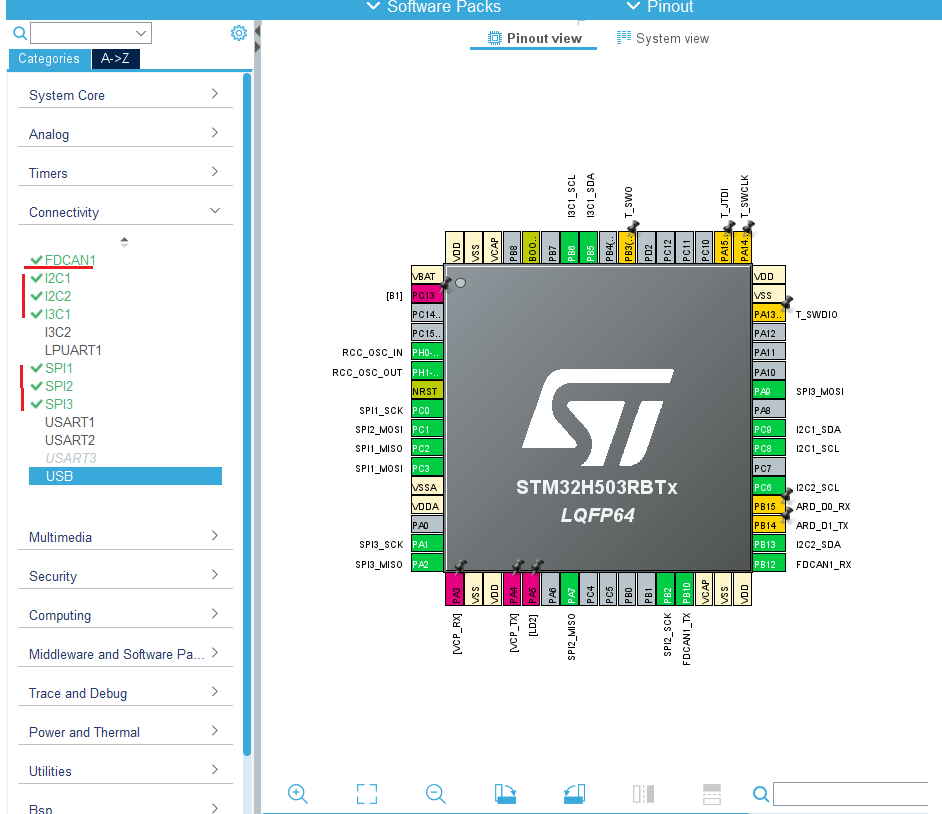This screenshot has width=942, height=814.
Task: Click the category panel vertical scrollbar
Action: (247, 415)
